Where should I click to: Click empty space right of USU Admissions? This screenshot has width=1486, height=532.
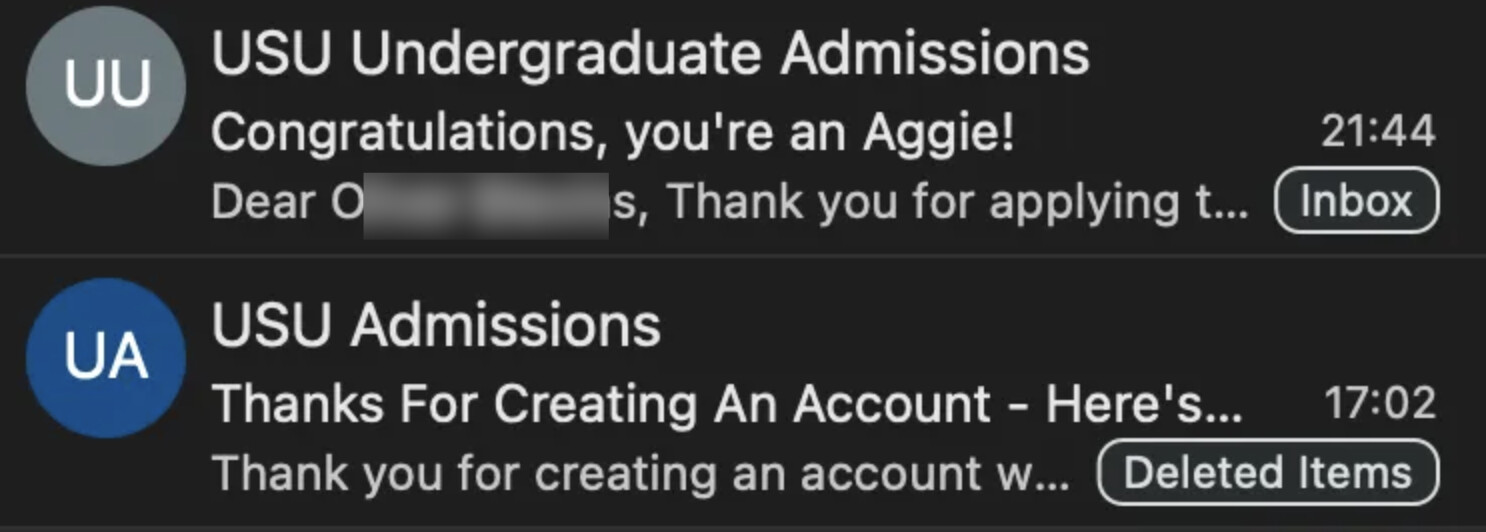click(1000, 325)
